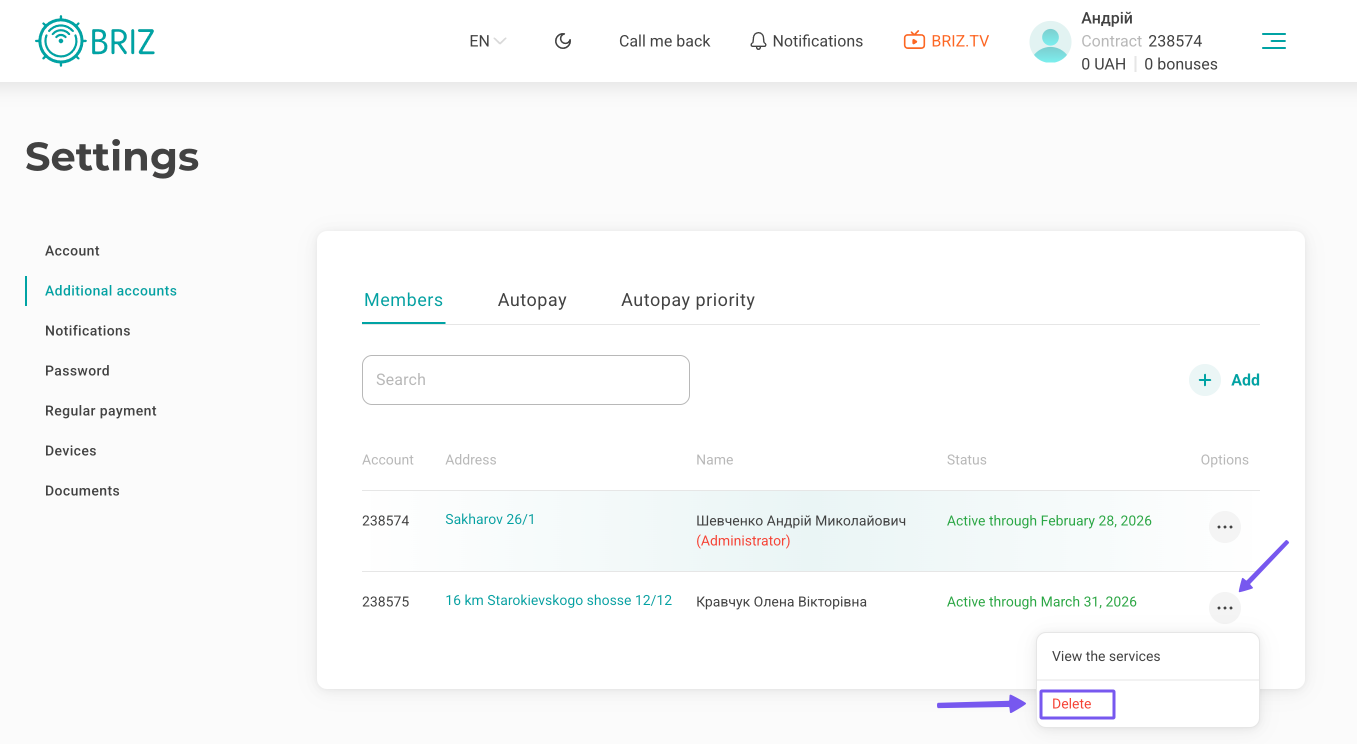The height and width of the screenshot is (744, 1357).
Task: Open BRIZ.TV from the header
Action: (x=946, y=41)
